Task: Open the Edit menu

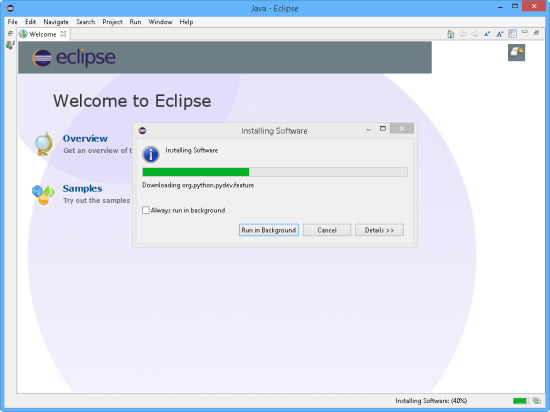Action: click(31, 22)
